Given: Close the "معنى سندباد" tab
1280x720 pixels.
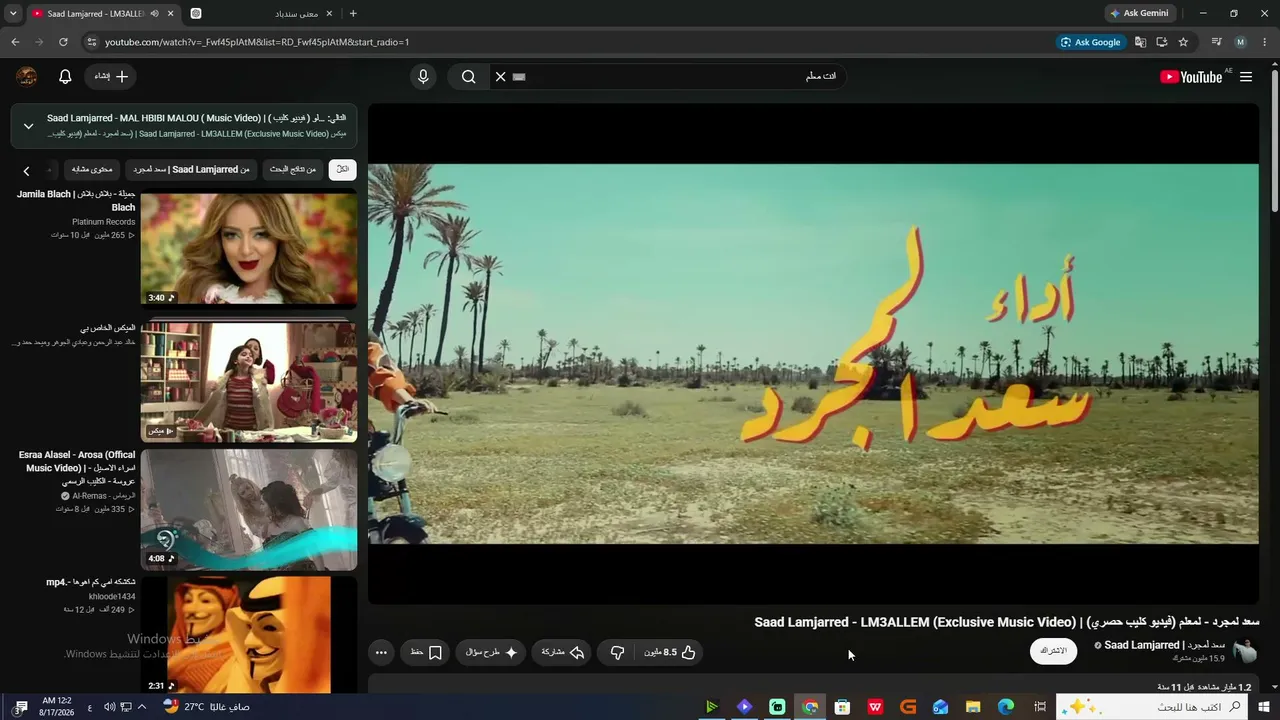Looking at the screenshot, I should coord(330,13).
